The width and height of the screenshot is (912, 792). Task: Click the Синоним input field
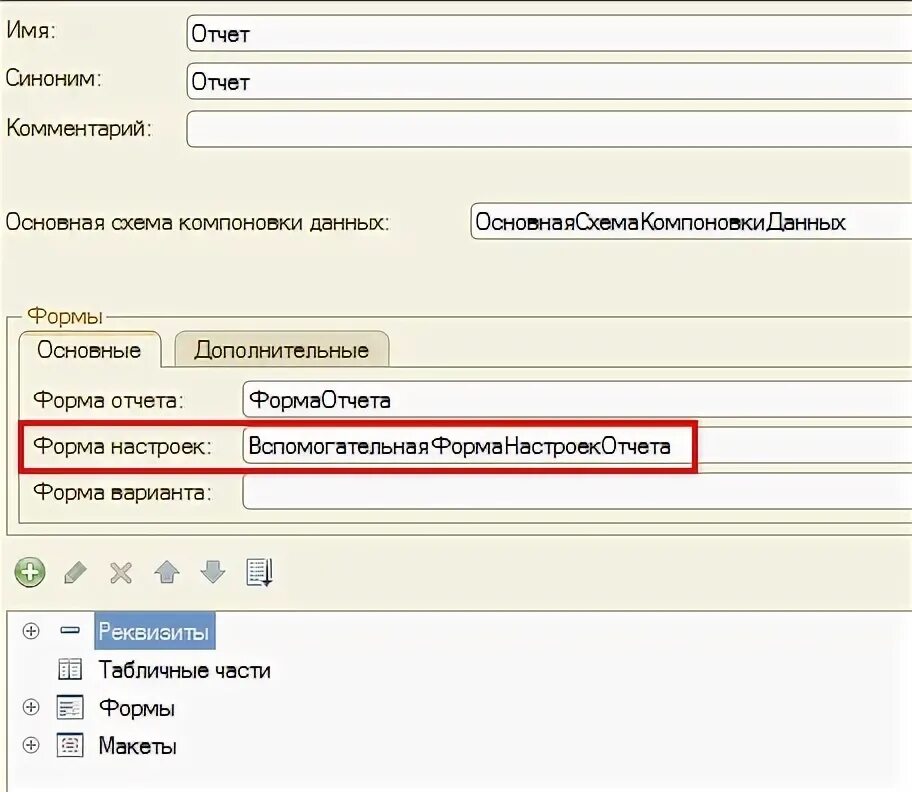point(549,81)
